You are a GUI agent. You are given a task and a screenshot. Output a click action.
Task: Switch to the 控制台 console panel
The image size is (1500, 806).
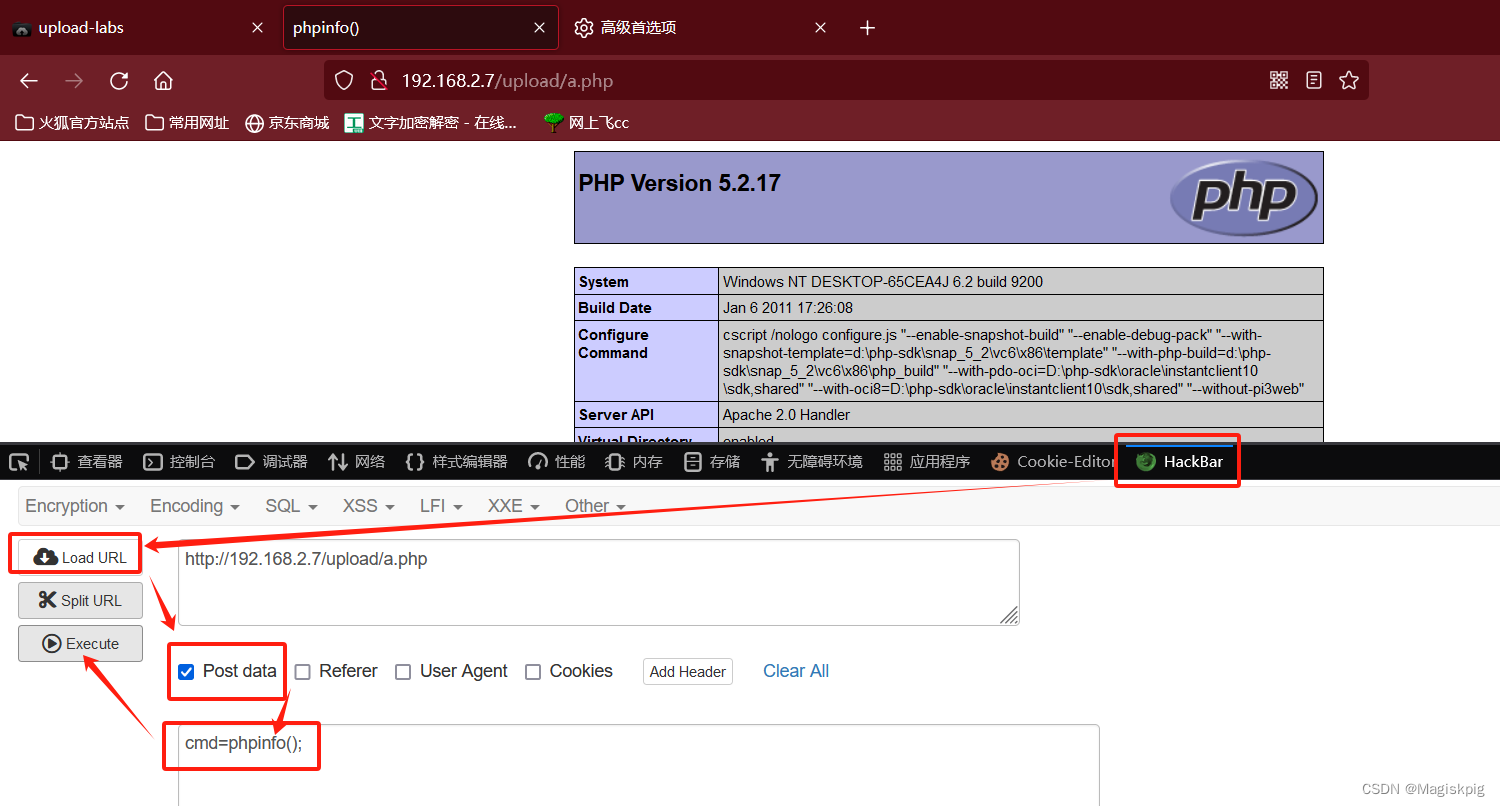point(179,461)
